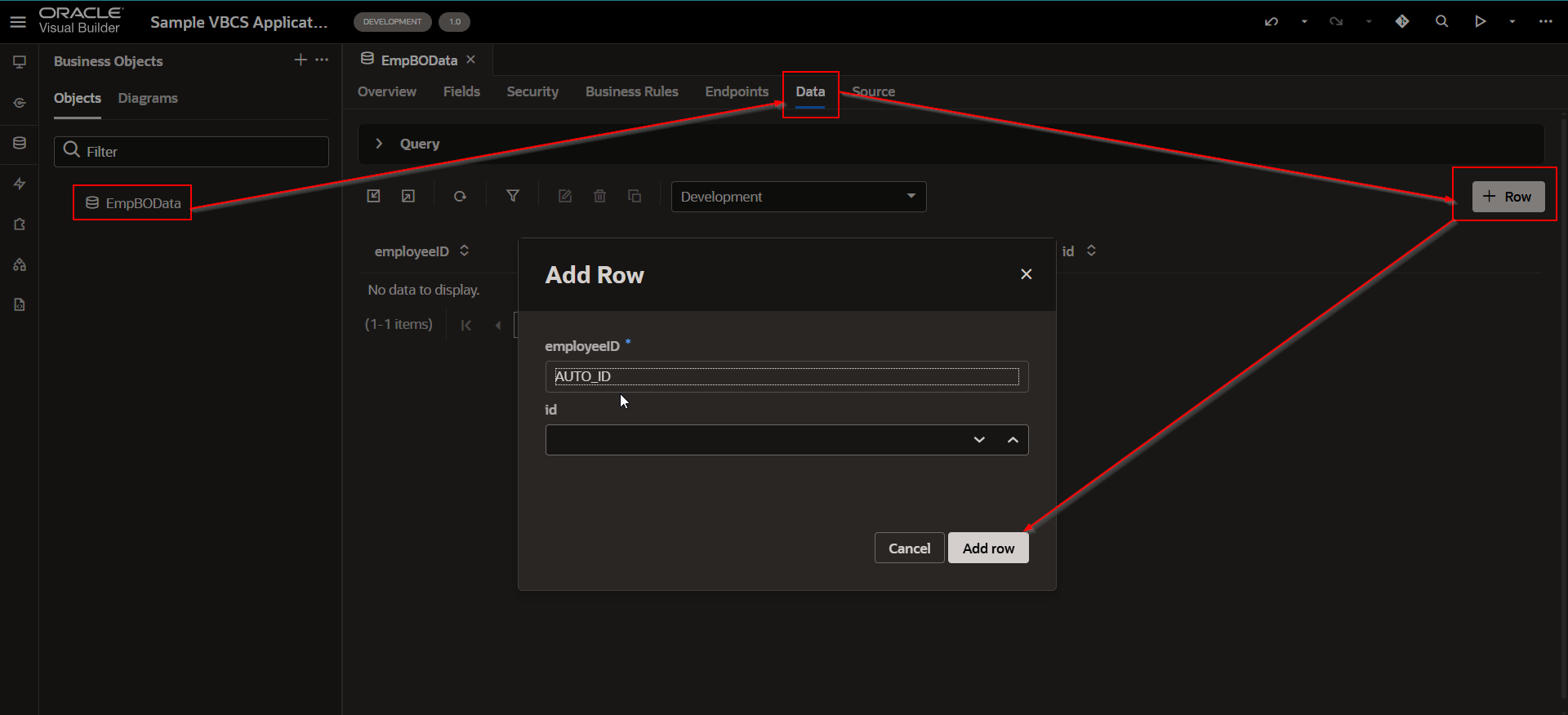Open the Git diamond icon
1568x715 pixels.
[1402, 21]
